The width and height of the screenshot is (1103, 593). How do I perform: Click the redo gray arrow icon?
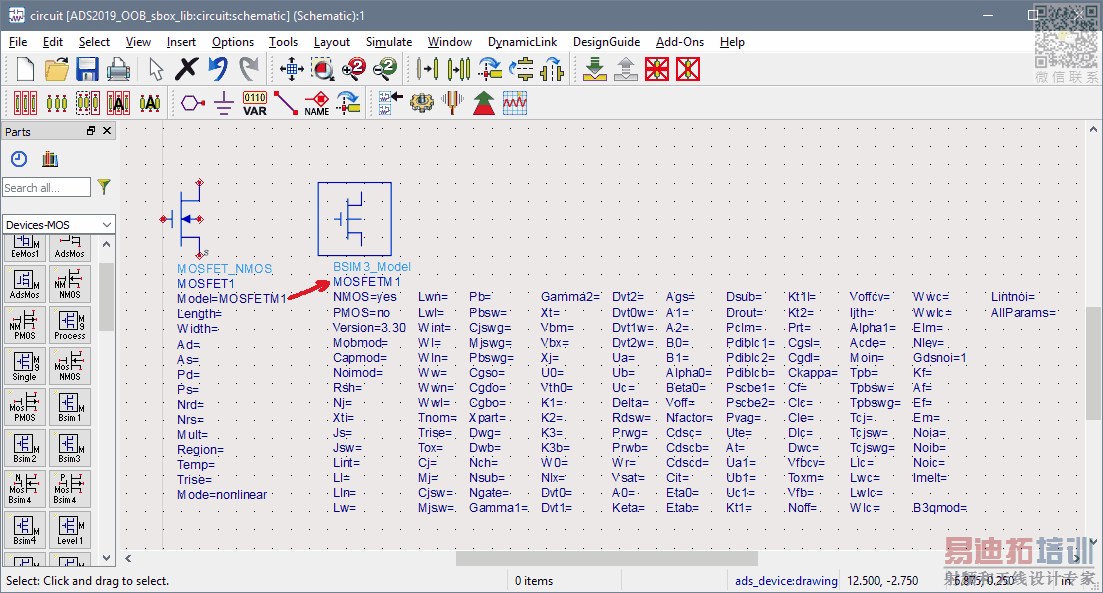coord(248,69)
